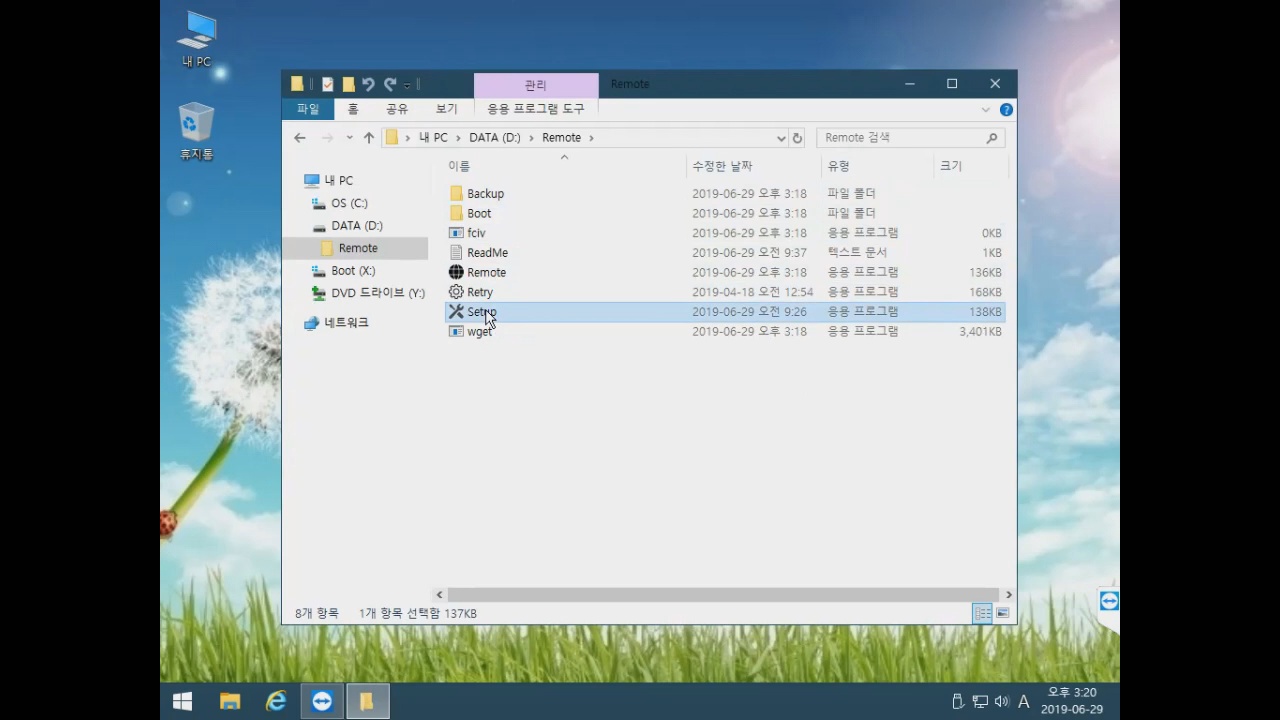Open the recent locations dropdown
Image resolution: width=1280 pixels, height=720 pixels.
(349, 138)
